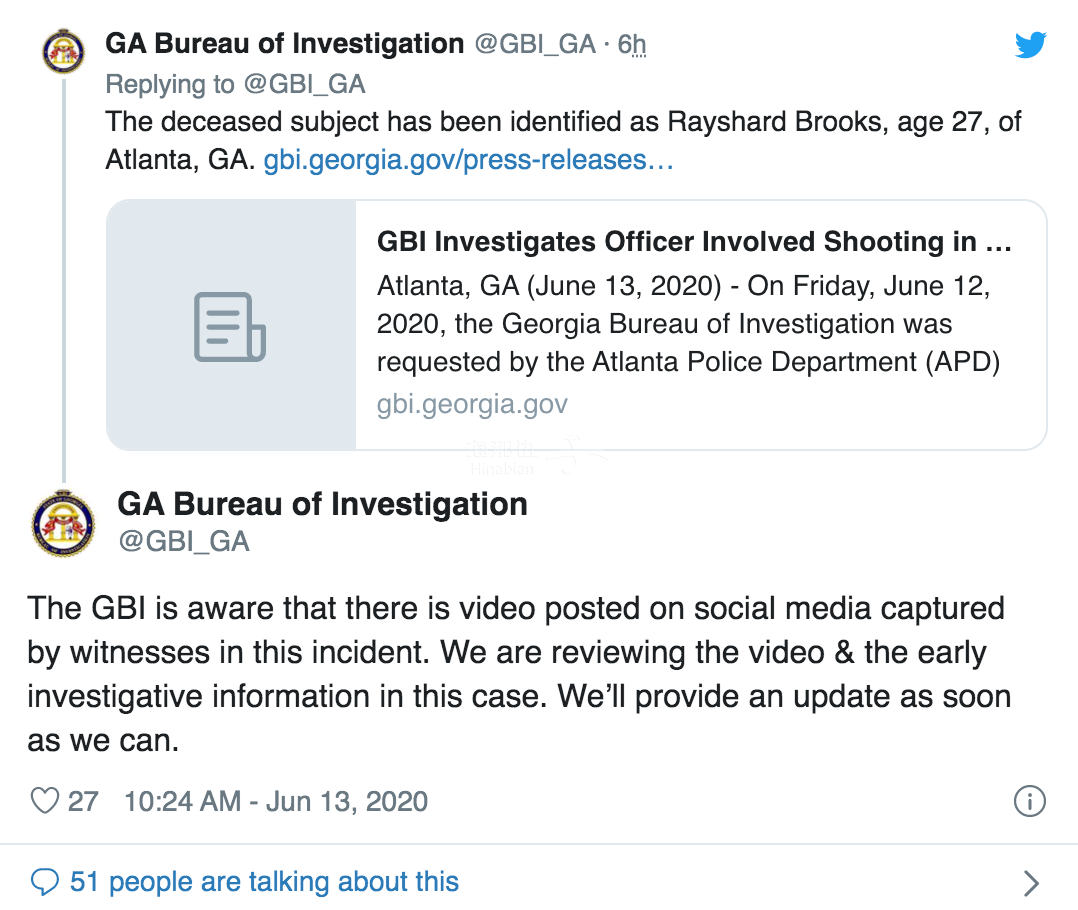Screen dimensions: 1078x910
Task: Open the main tweet's @GBI_GA handle
Action: tap(184, 542)
